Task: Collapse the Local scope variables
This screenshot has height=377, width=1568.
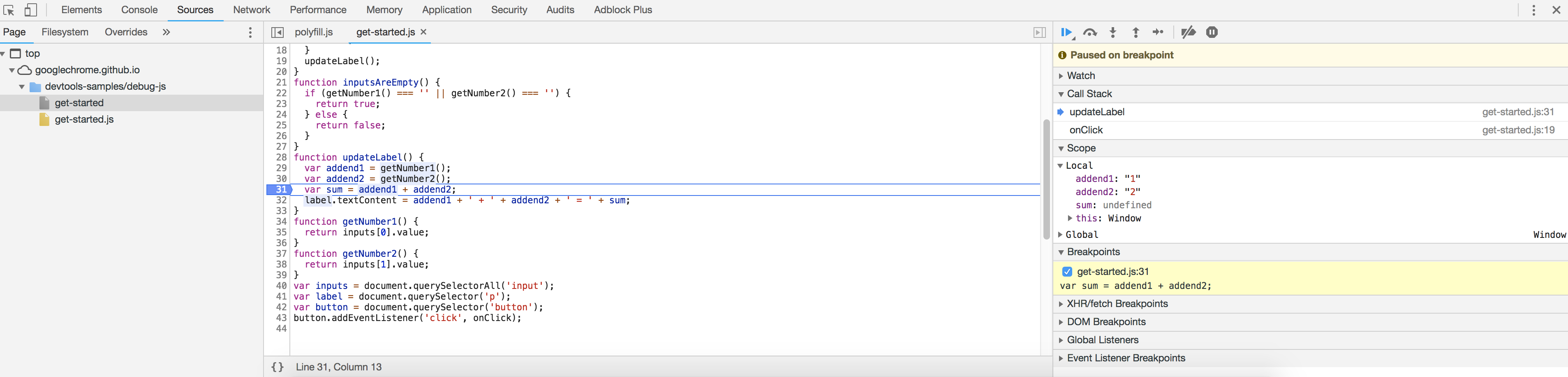Action: pos(1060,166)
